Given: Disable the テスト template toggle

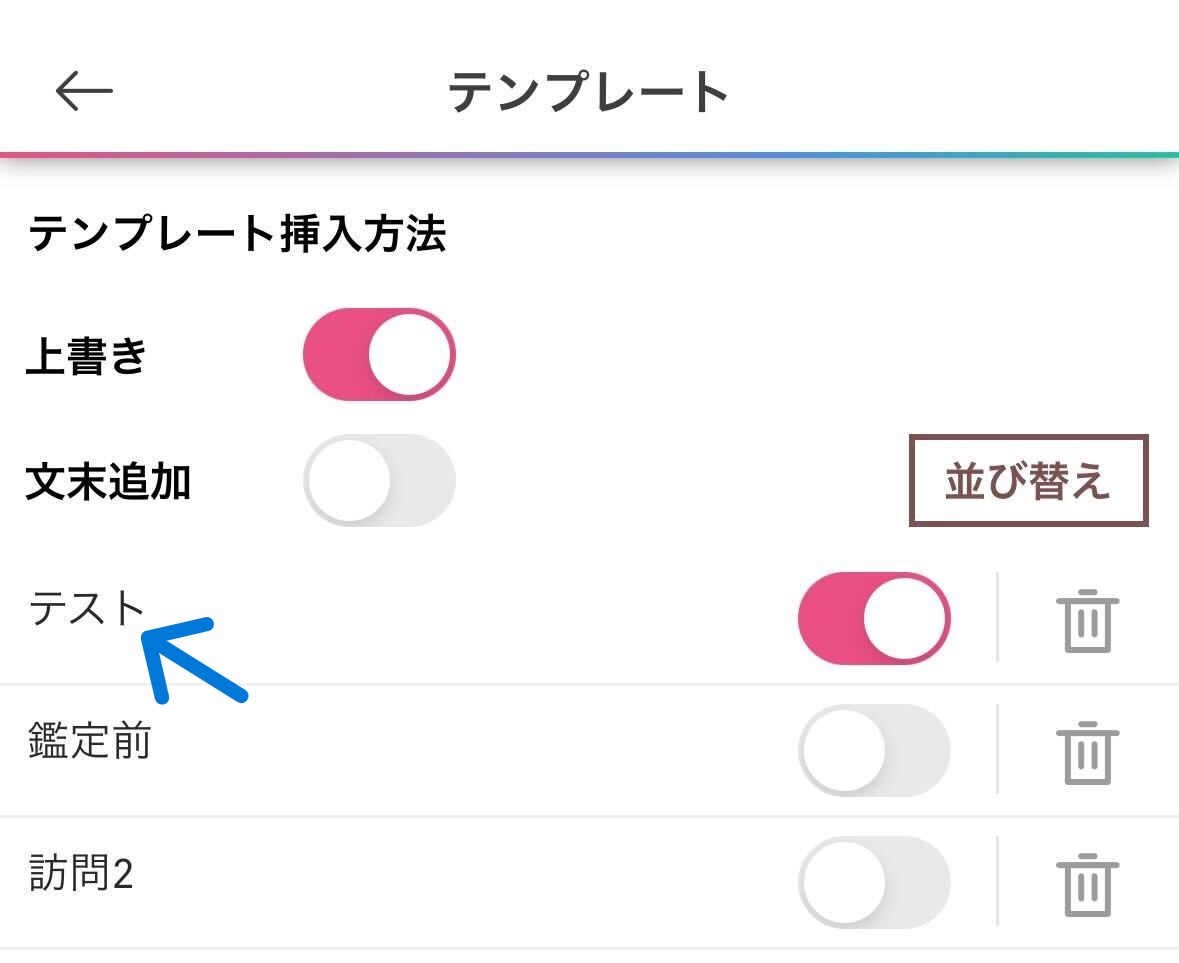Looking at the screenshot, I should tap(874, 618).
